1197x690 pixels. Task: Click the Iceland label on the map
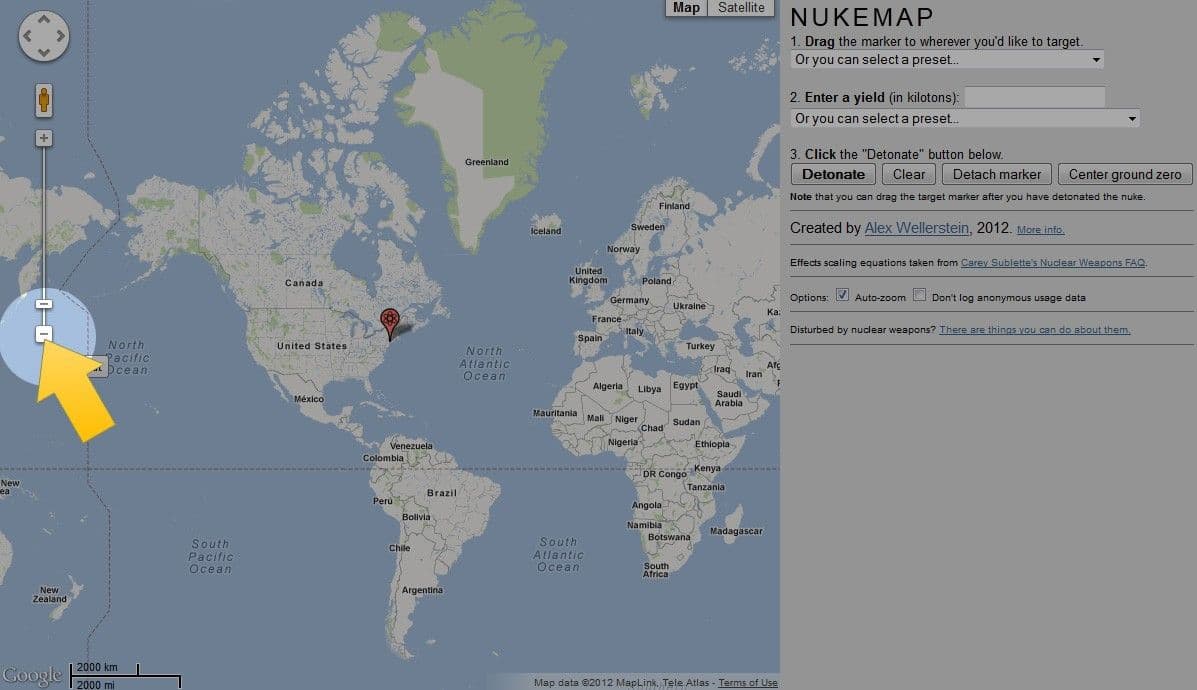546,231
